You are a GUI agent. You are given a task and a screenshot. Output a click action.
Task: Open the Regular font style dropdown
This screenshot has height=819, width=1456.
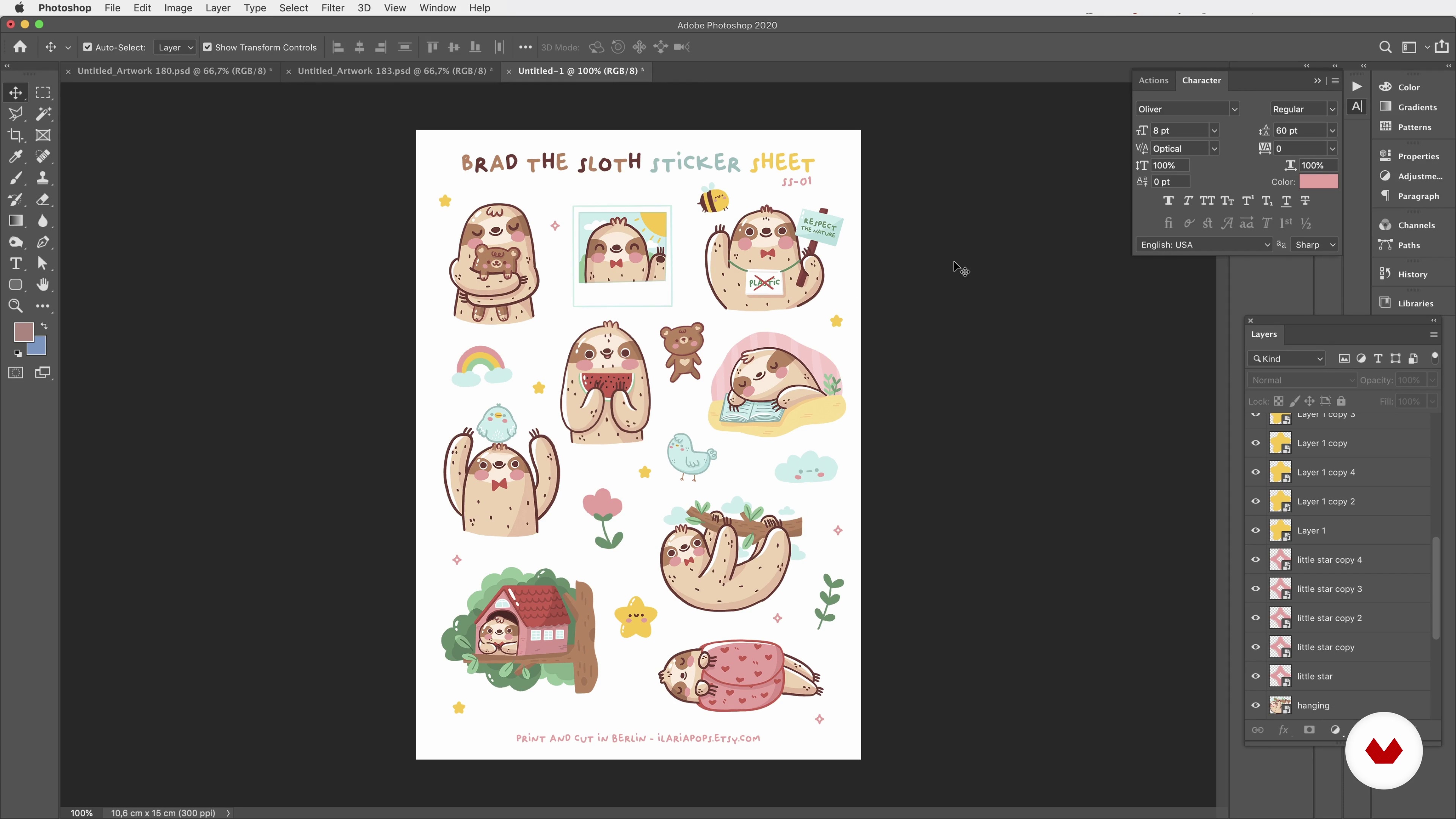(1332, 109)
